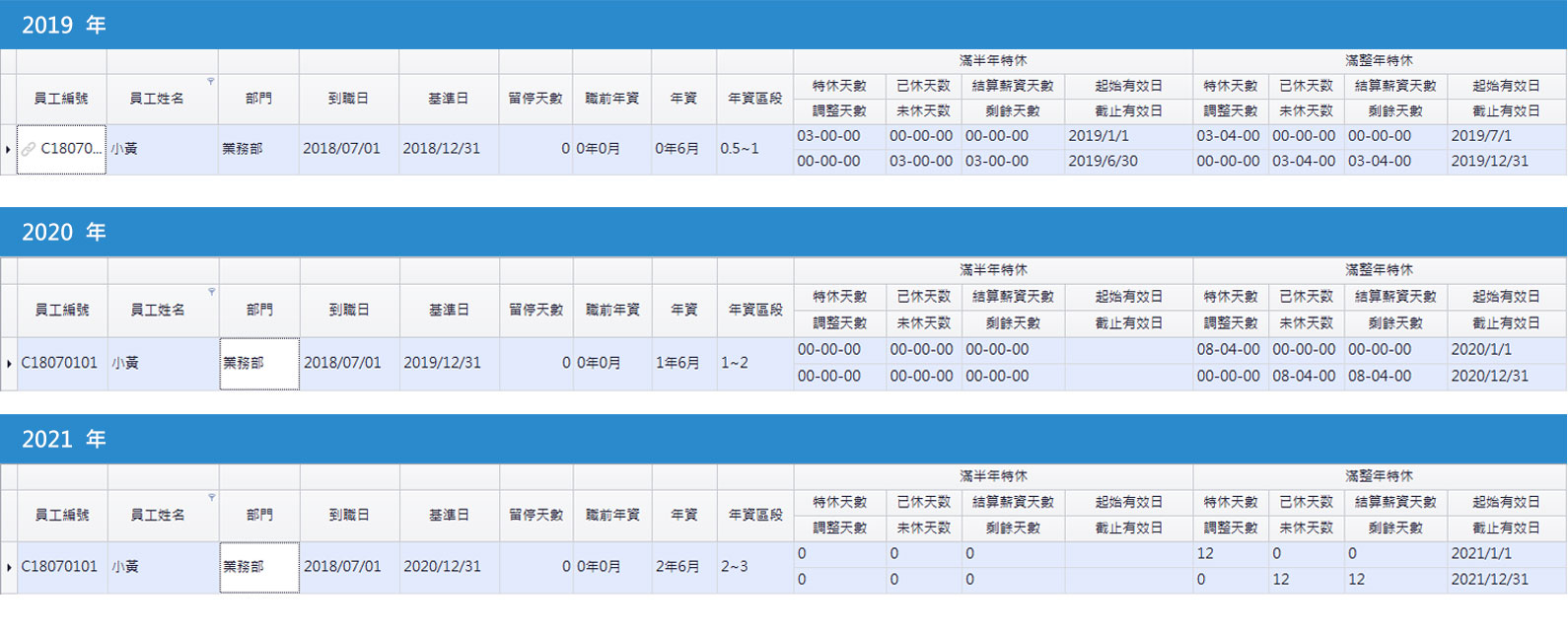Click base date 2020/12/31 in 2021 table
Image resolution: width=1568 pixels, height=635 pixels.
click(x=449, y=568)
